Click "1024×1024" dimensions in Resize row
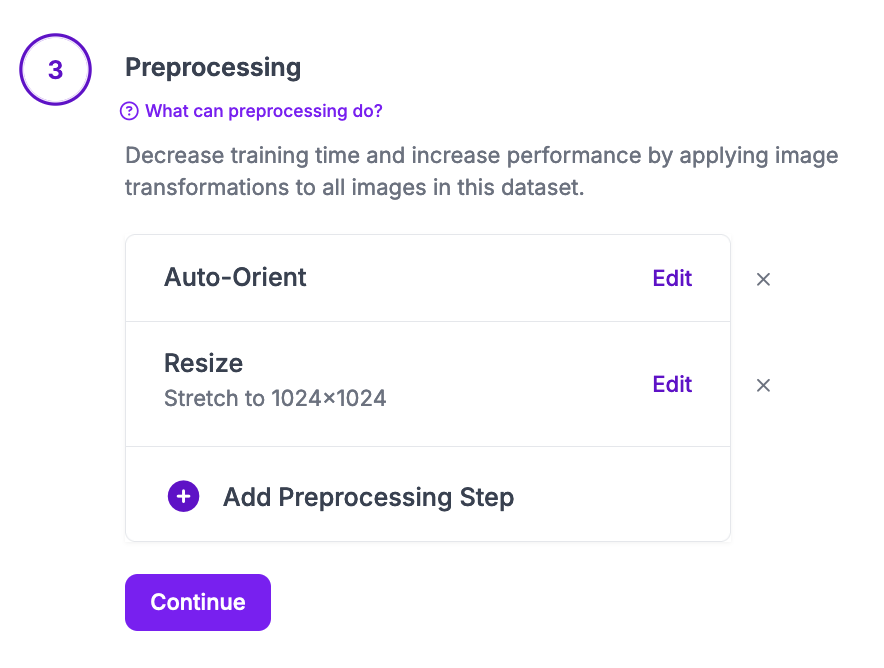This screenshot has height=668, width=884. pos(329,398)
